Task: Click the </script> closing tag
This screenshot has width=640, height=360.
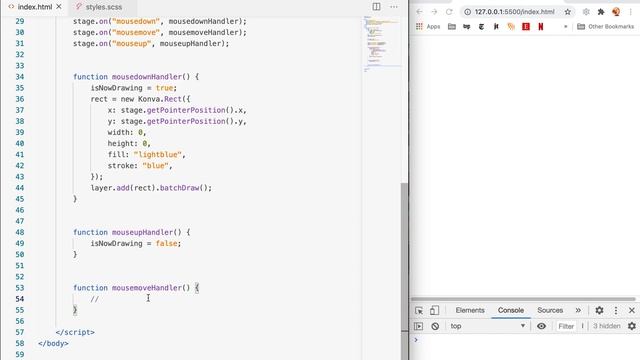Action: pyautogui.click(x=75, y=332)
